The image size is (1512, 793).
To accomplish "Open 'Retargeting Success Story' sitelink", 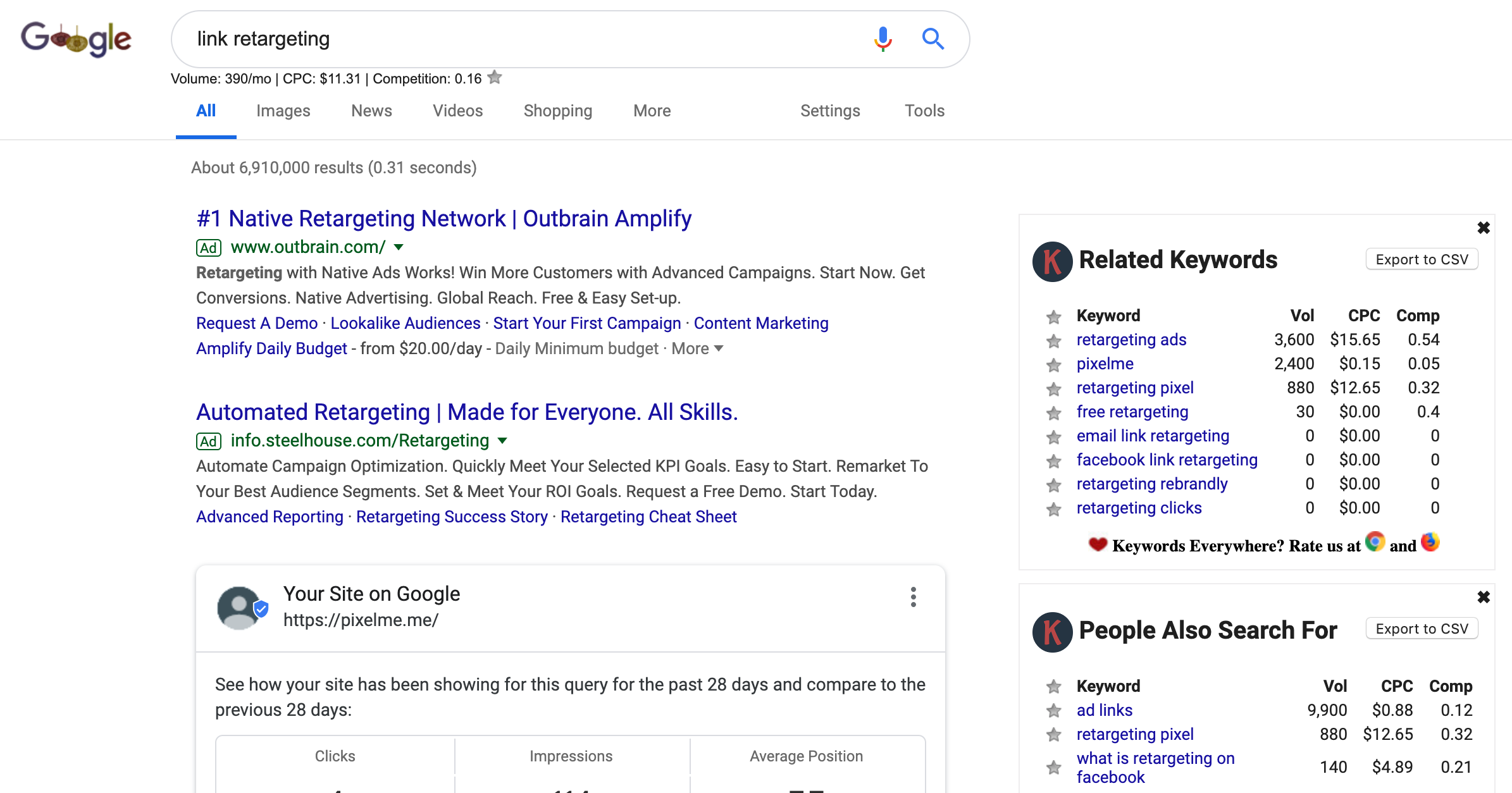I will click(452, 517).
